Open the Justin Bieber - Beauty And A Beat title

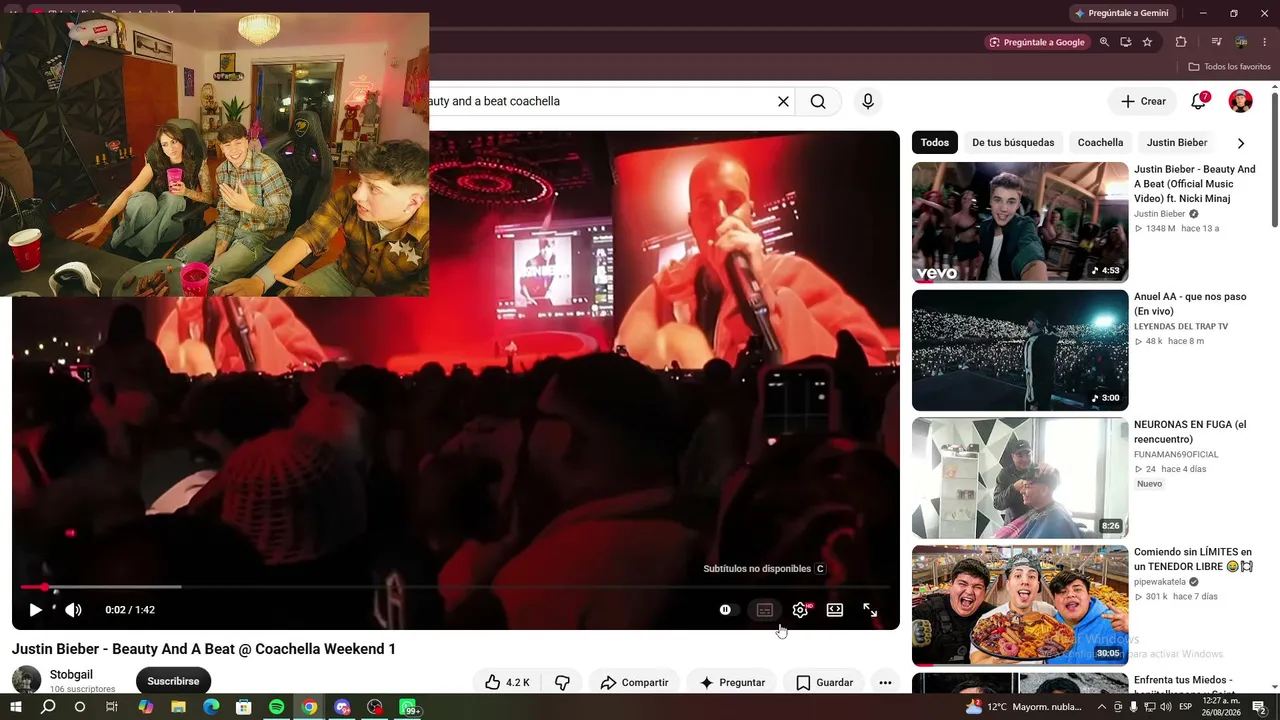click(1195, 184)
